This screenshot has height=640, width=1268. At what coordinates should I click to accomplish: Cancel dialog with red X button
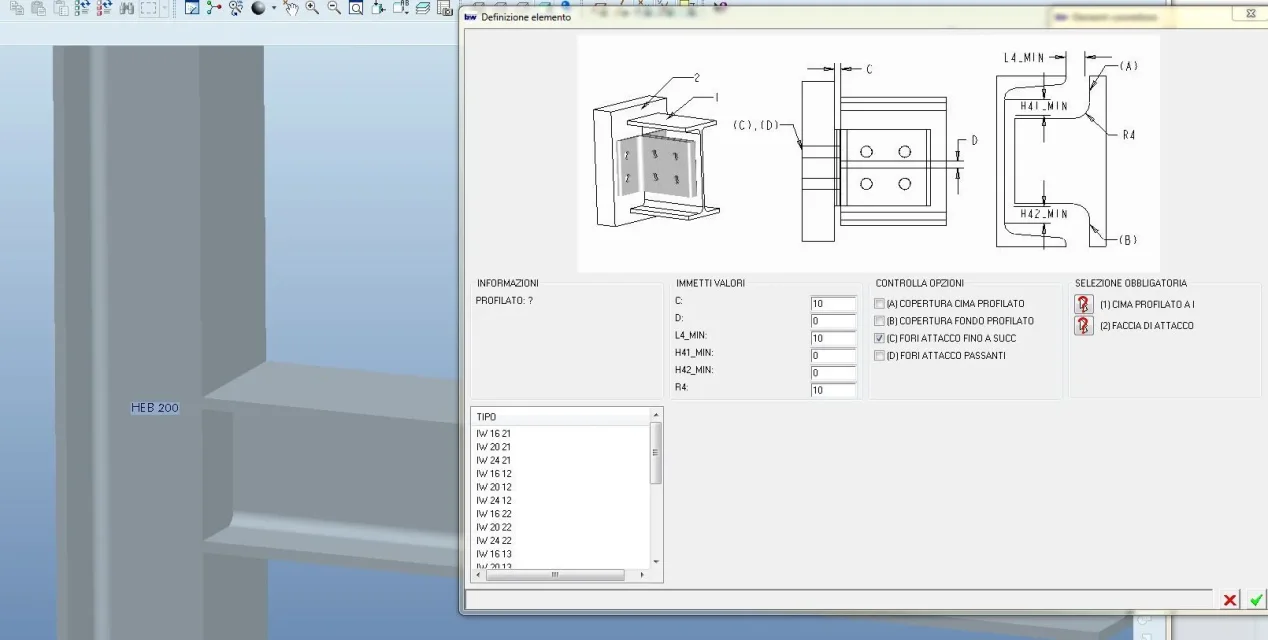pyautogui.click(x=1230, y=600)
